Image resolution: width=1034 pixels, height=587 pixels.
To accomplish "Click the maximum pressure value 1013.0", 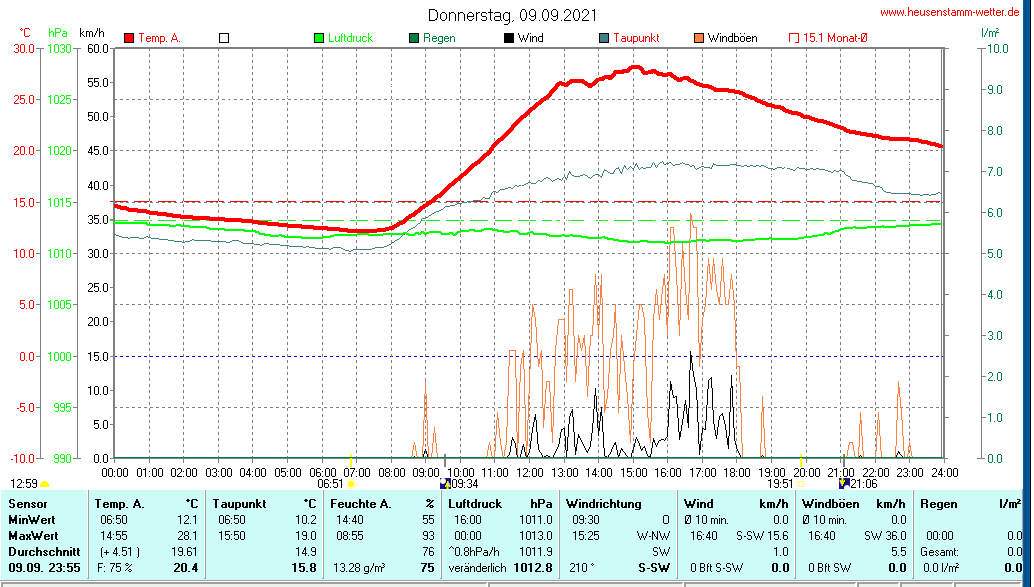I will (535, 536).
